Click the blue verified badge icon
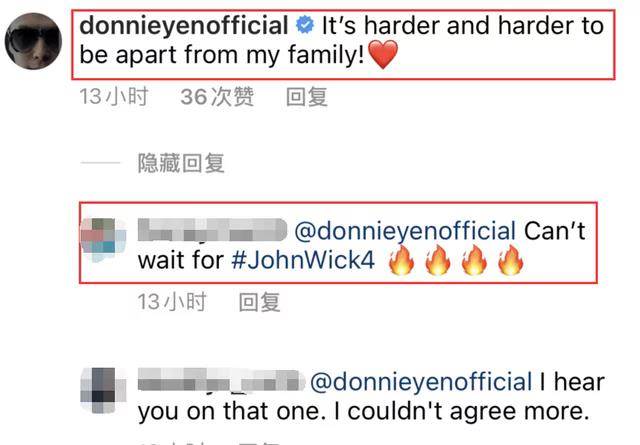 coord(305,25)
